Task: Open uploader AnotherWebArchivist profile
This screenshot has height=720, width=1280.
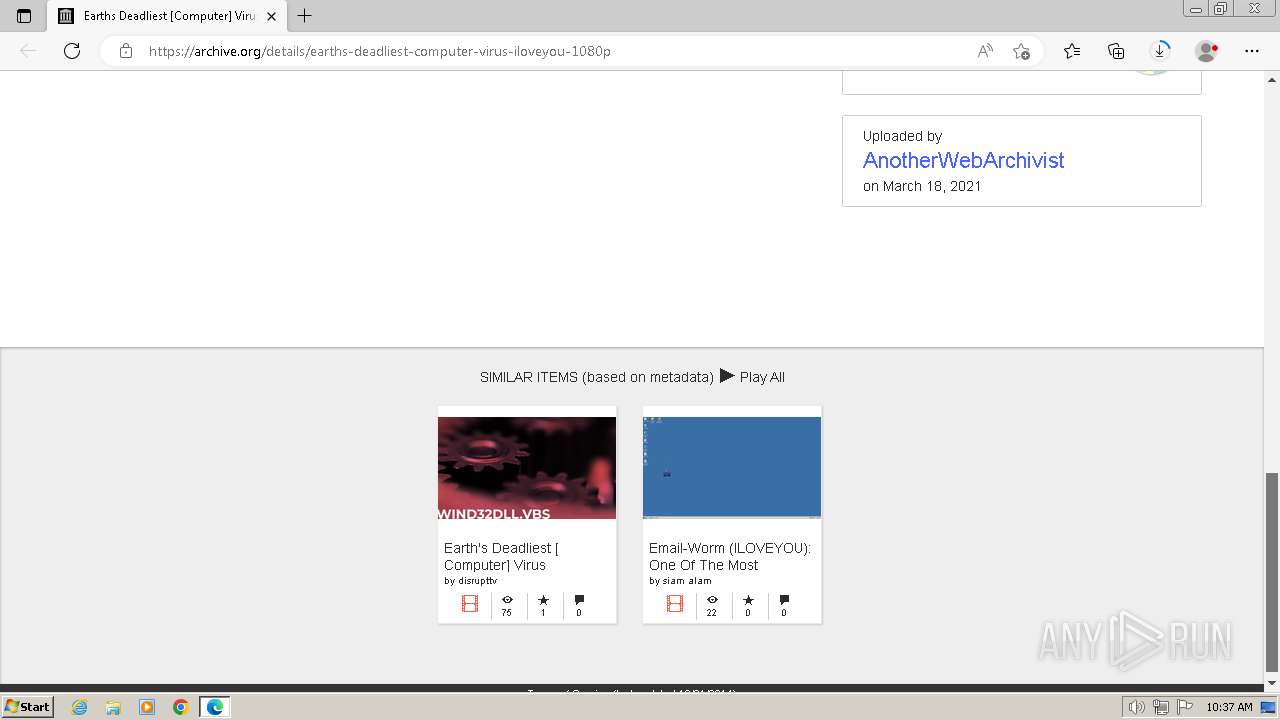Action: 963,160
